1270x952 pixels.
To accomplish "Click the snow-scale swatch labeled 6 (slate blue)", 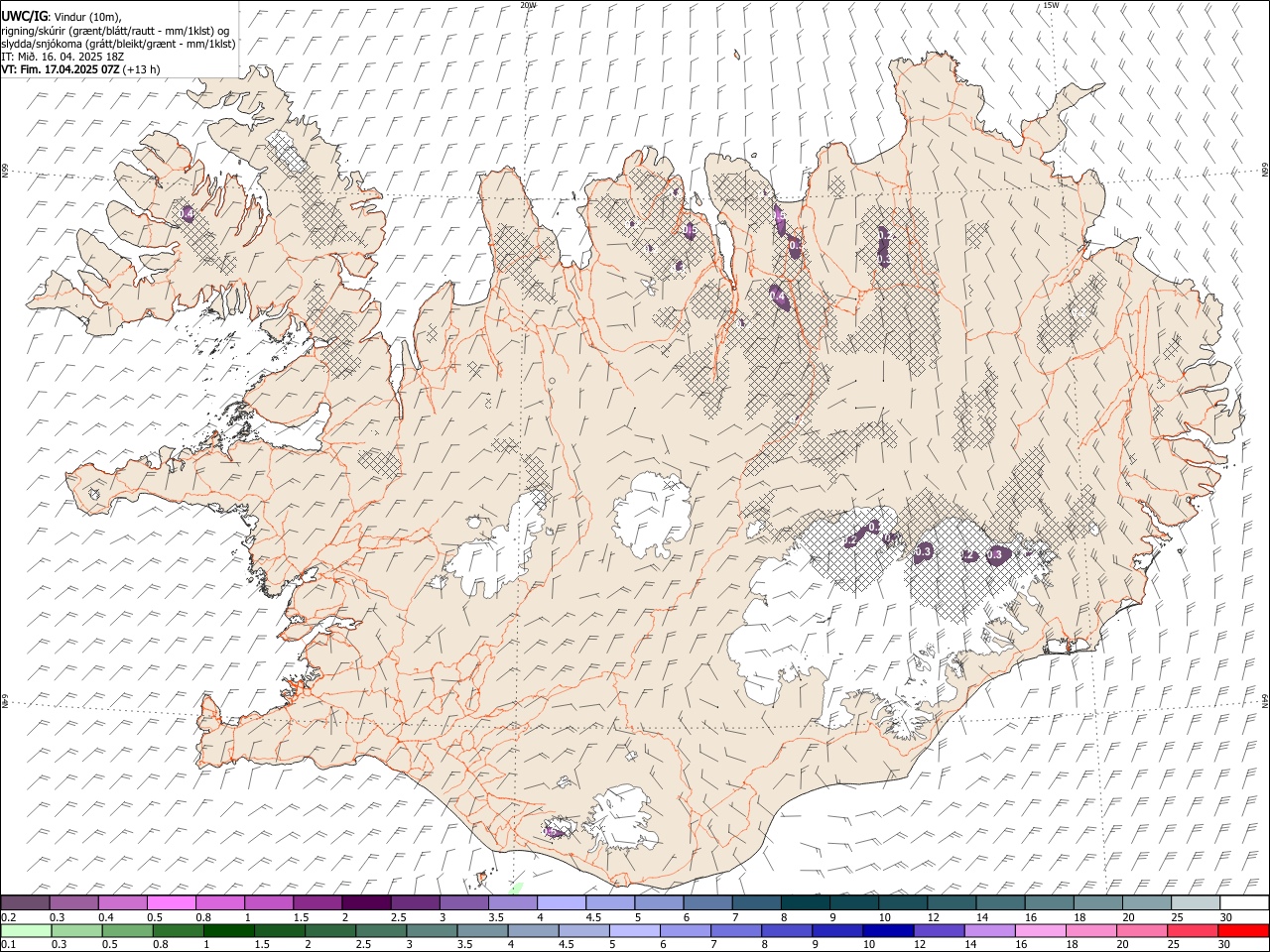I will pyautogui.click(x=707, y=903).
